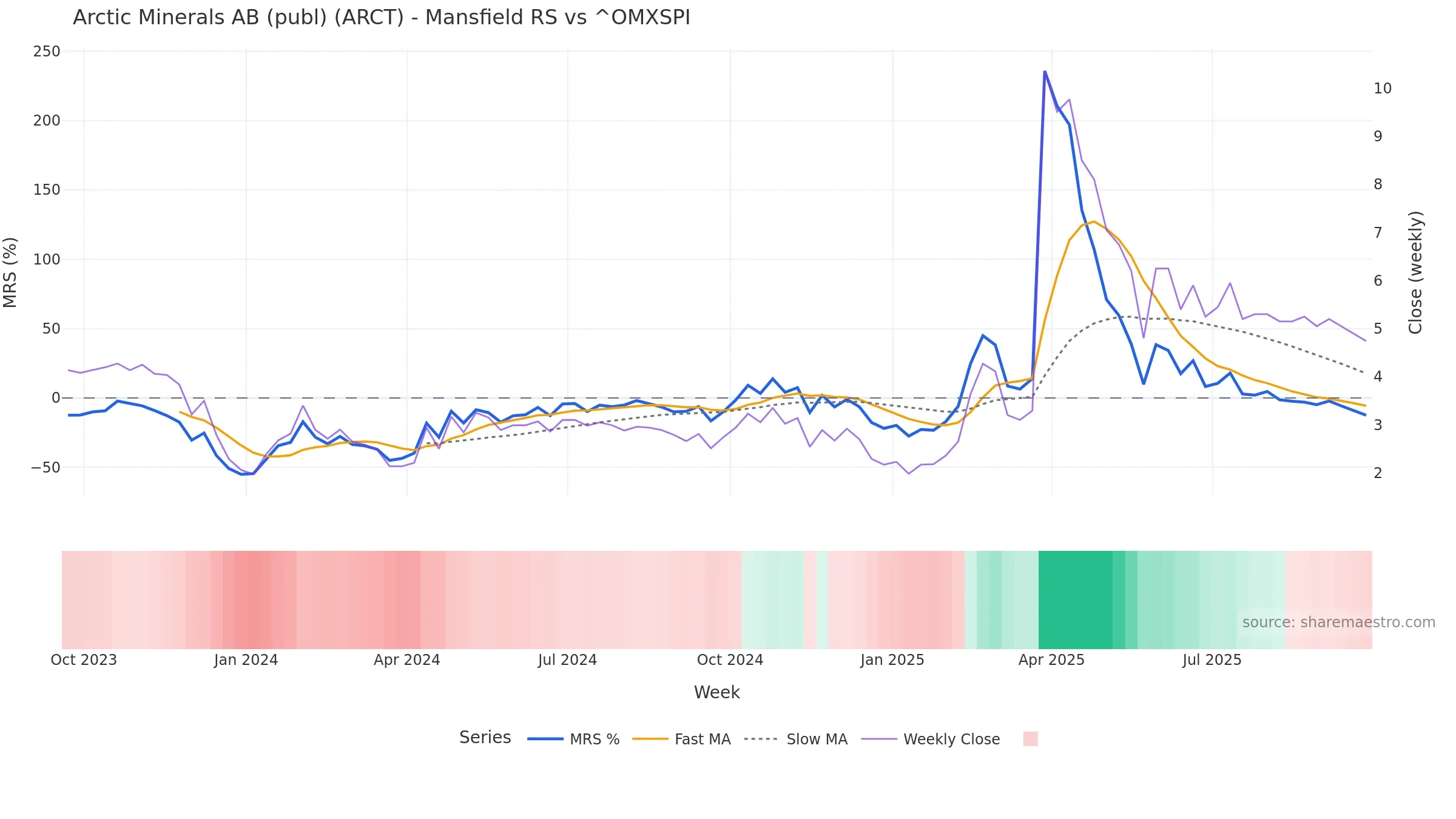This screenshot has width=1456, height=819.
Task: Click the 'Oct 2024' x-axis label
Action: point(730,660)
